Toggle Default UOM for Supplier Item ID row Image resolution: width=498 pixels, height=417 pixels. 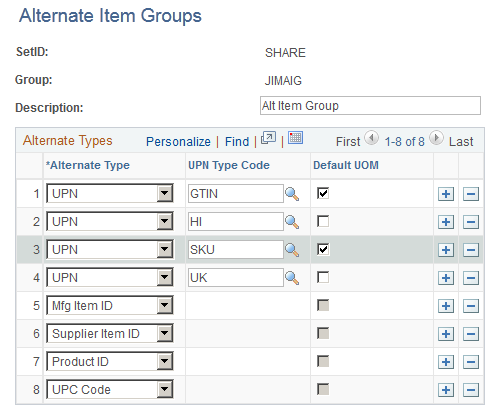pos(323,333)
